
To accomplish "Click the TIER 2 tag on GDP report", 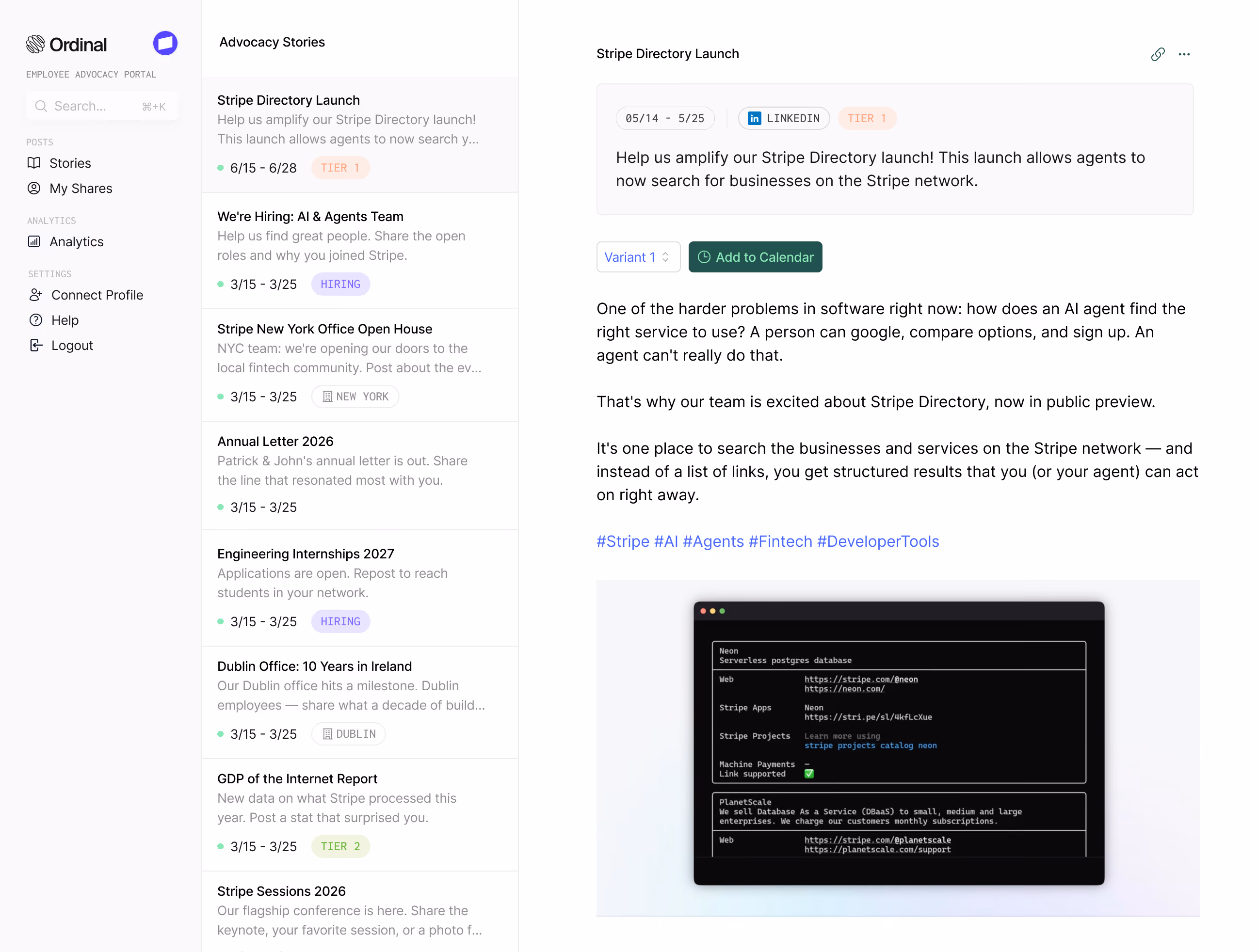I will pos(340,846).
